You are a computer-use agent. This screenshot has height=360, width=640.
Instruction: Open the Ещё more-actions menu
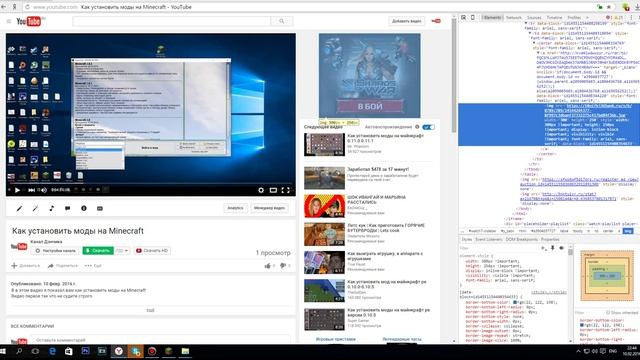tap(93, 266)
